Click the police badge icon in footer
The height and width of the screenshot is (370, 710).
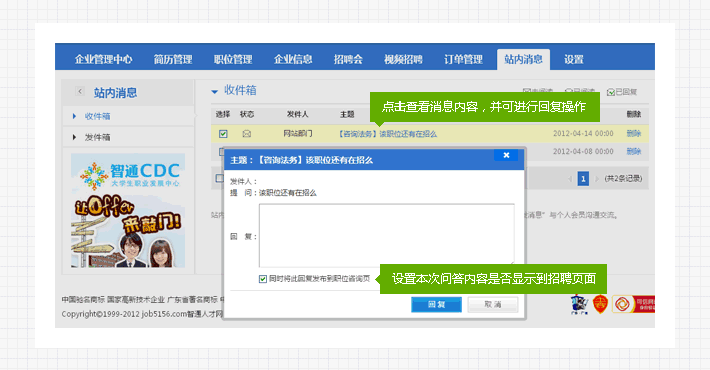coord(579,304)
